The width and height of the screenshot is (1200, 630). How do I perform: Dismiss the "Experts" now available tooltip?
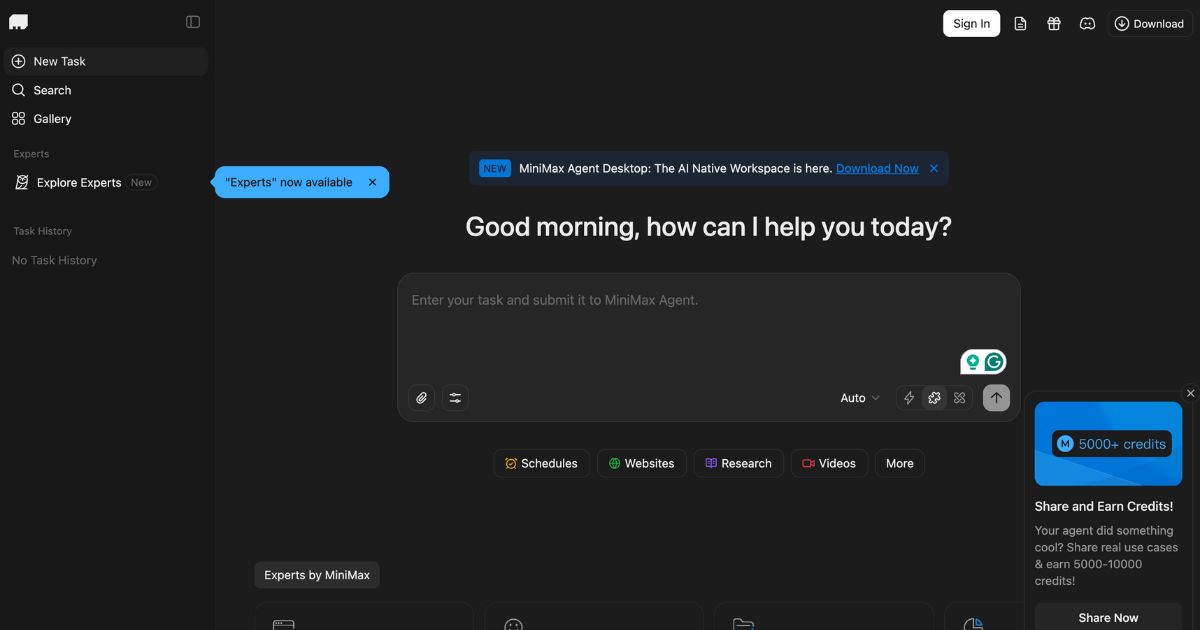click(372, 182)
